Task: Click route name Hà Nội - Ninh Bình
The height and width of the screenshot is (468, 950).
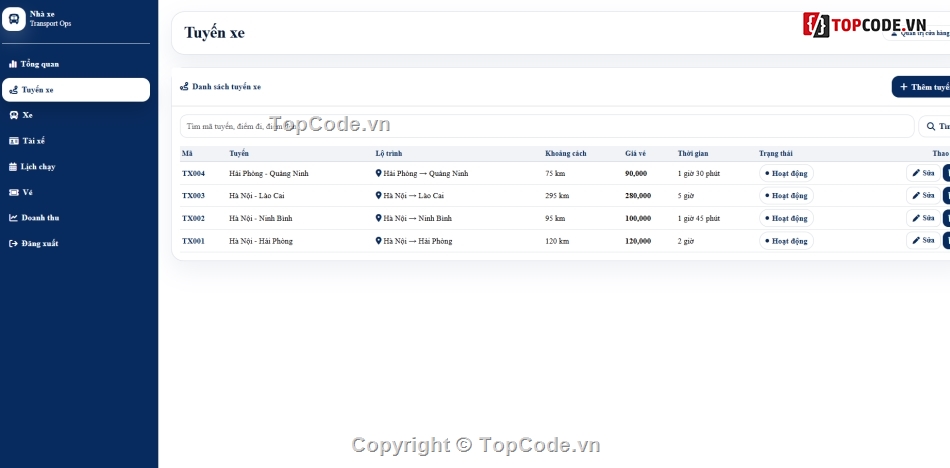Action: [261, 218]
